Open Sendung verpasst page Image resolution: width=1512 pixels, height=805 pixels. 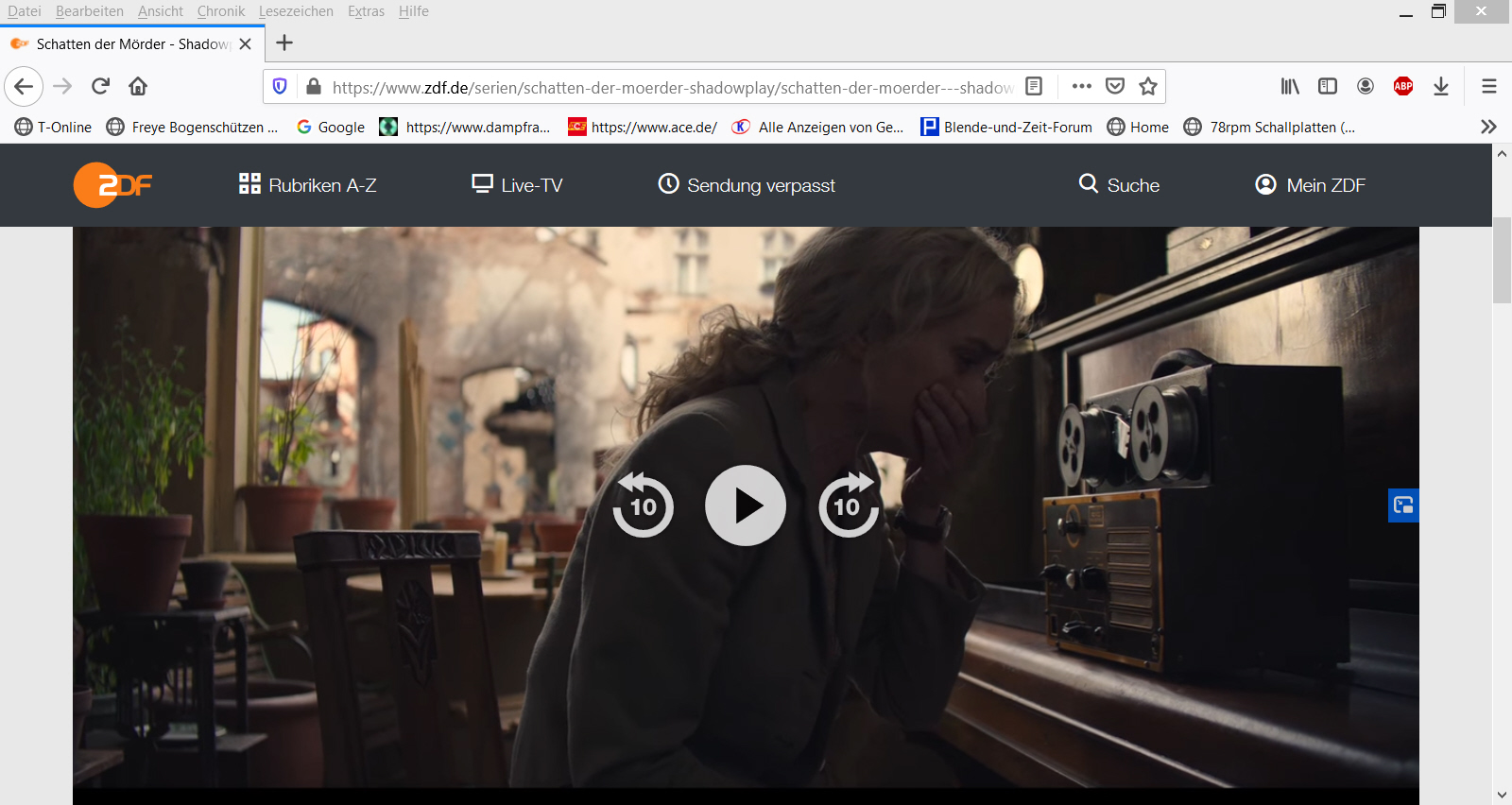click(747, 185)
